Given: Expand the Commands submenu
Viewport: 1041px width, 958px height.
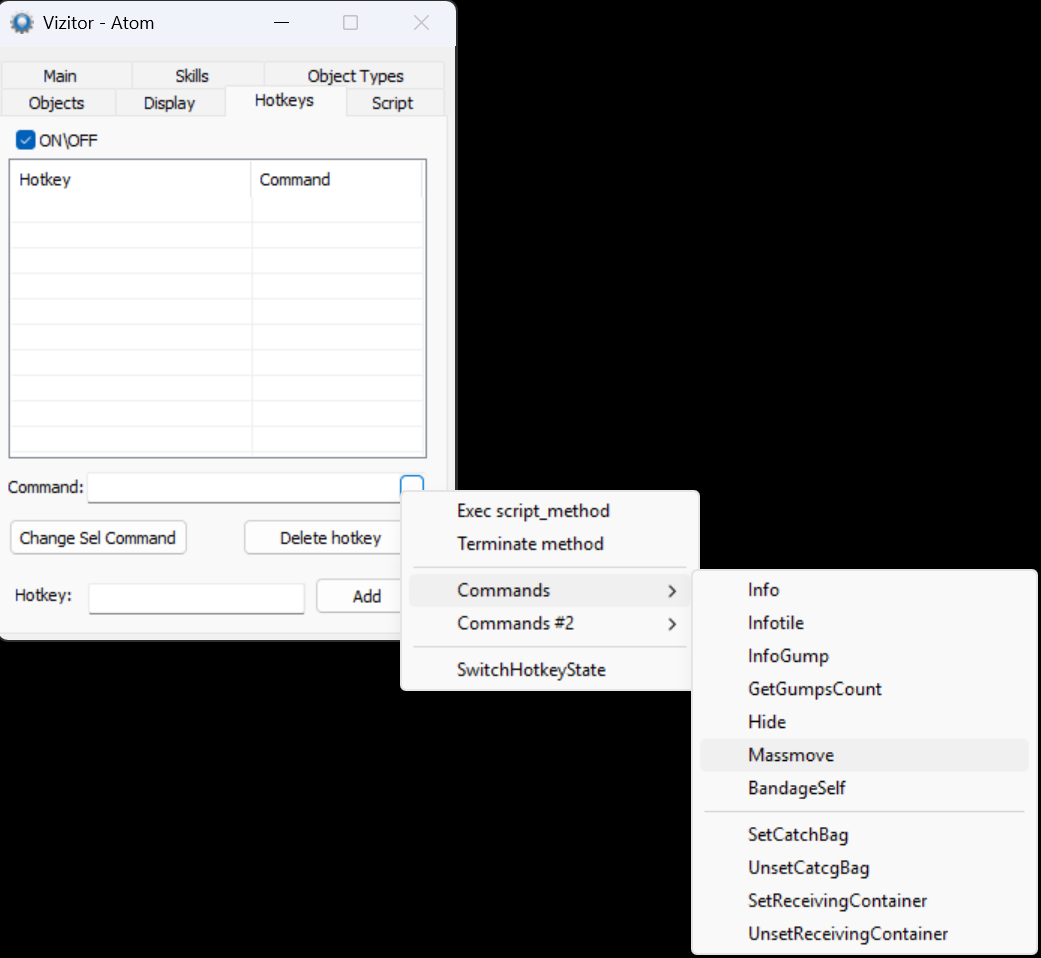Looking at the screenshot, I should (x=550, y=590).
